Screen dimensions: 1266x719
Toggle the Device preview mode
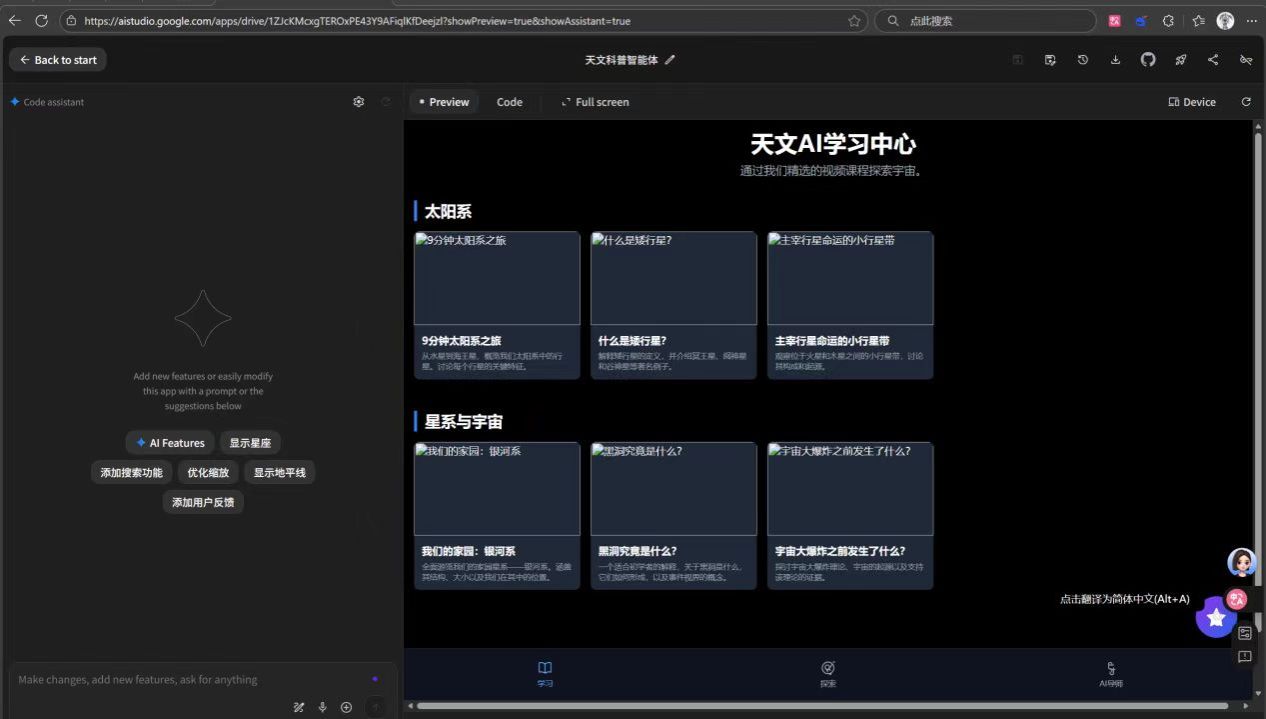(1192, 102)
